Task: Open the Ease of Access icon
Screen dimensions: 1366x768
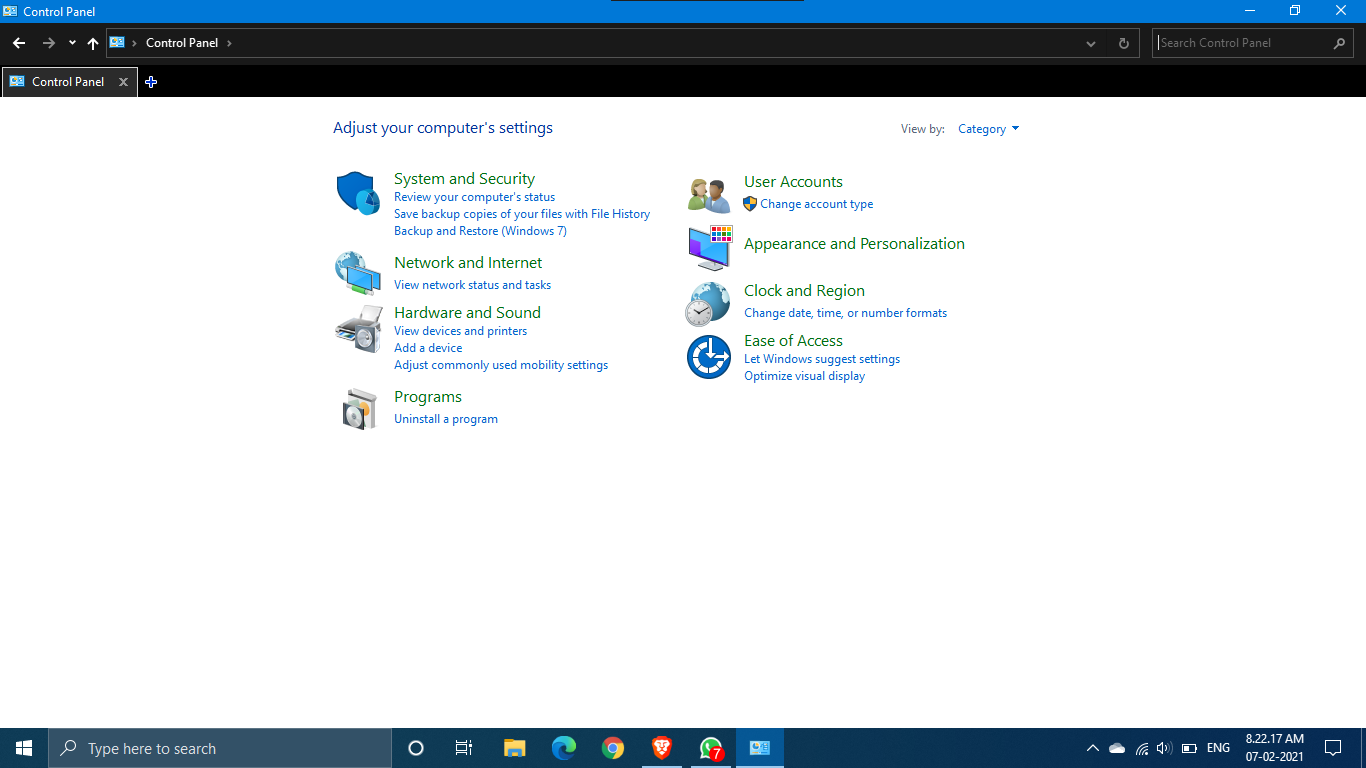Action: click(x=709, y=357)
